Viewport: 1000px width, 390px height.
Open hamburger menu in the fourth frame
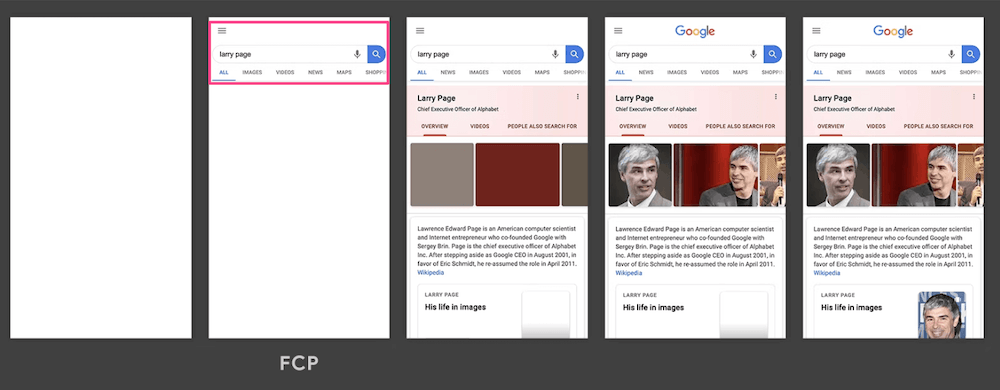coord(618,31)
